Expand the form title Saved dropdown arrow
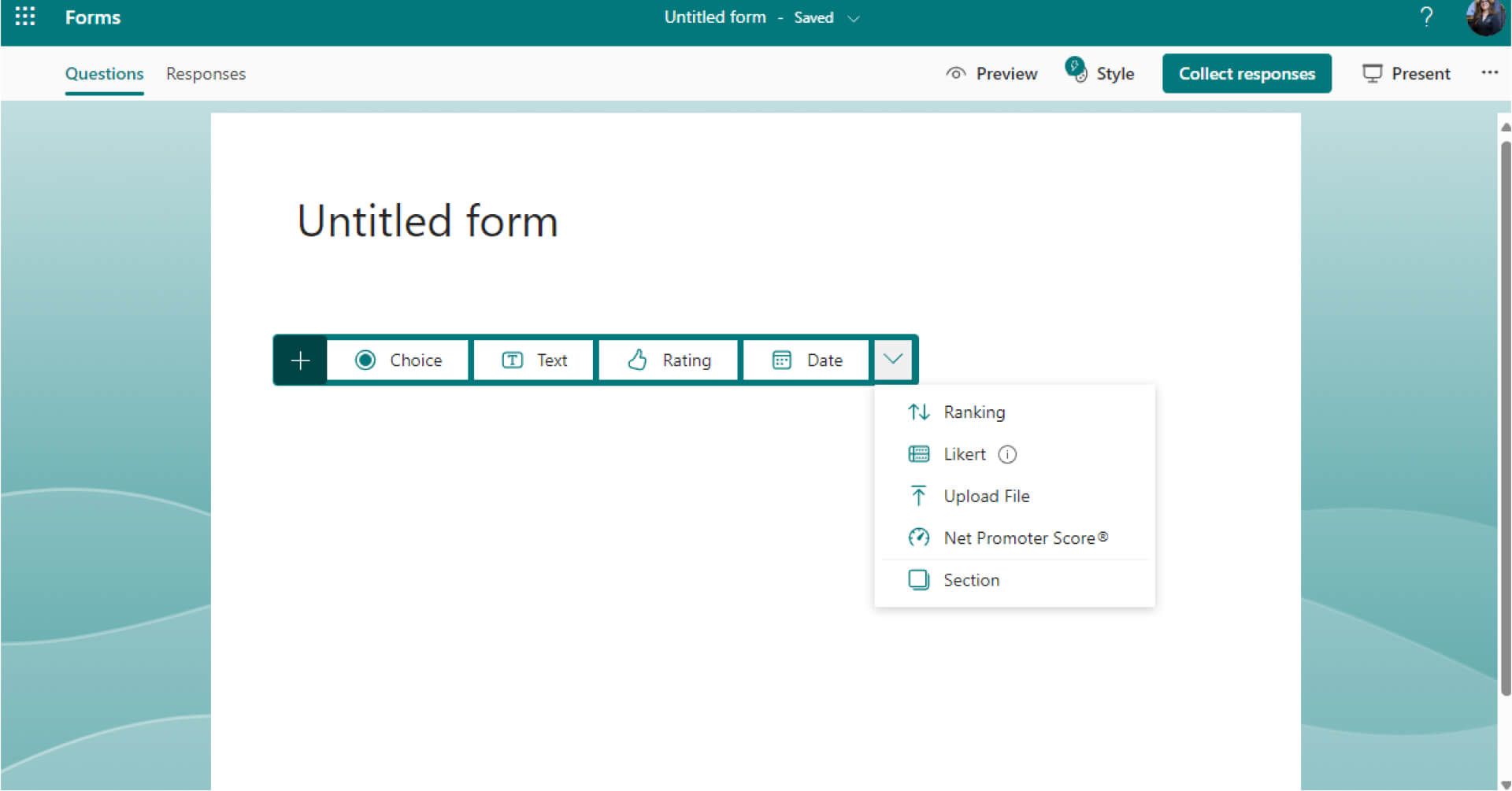1512x791 pixels. tap(853, 18)
